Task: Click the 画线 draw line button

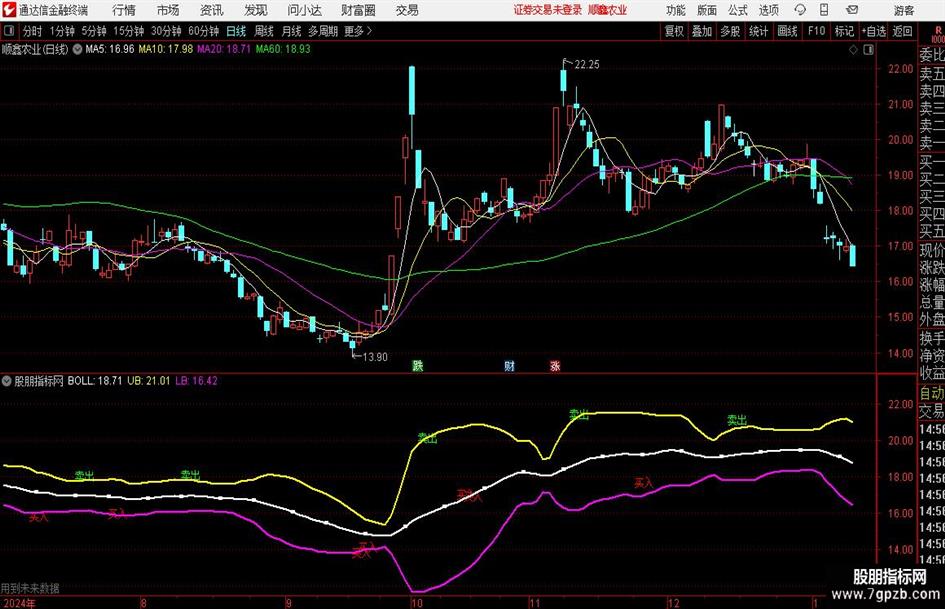Action: click(x=788, y=31)
